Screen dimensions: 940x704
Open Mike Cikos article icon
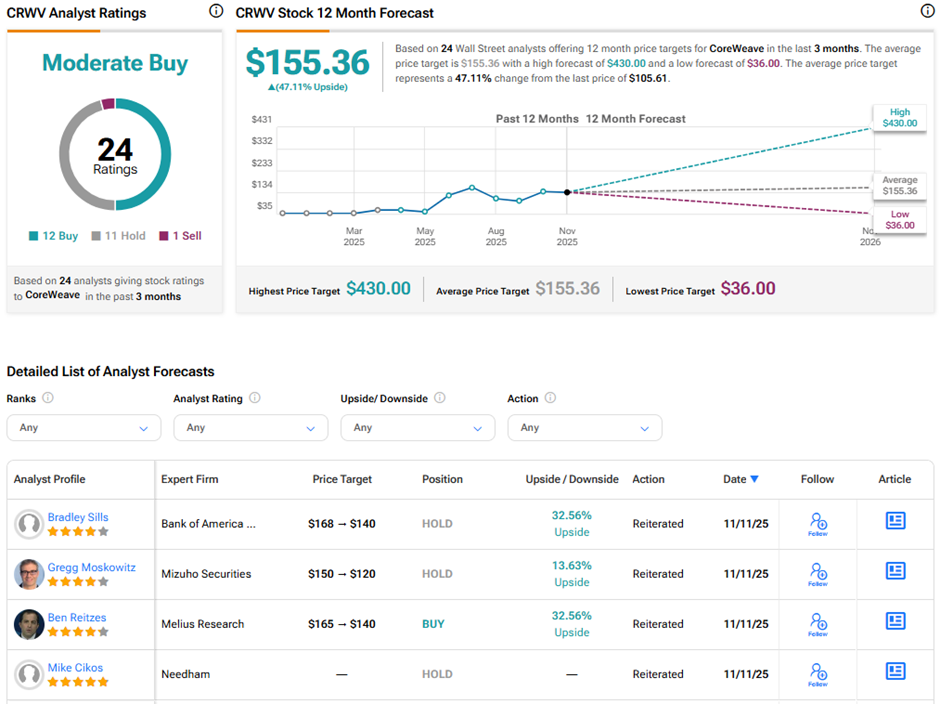pyautogui.click(x=895, y=671)
